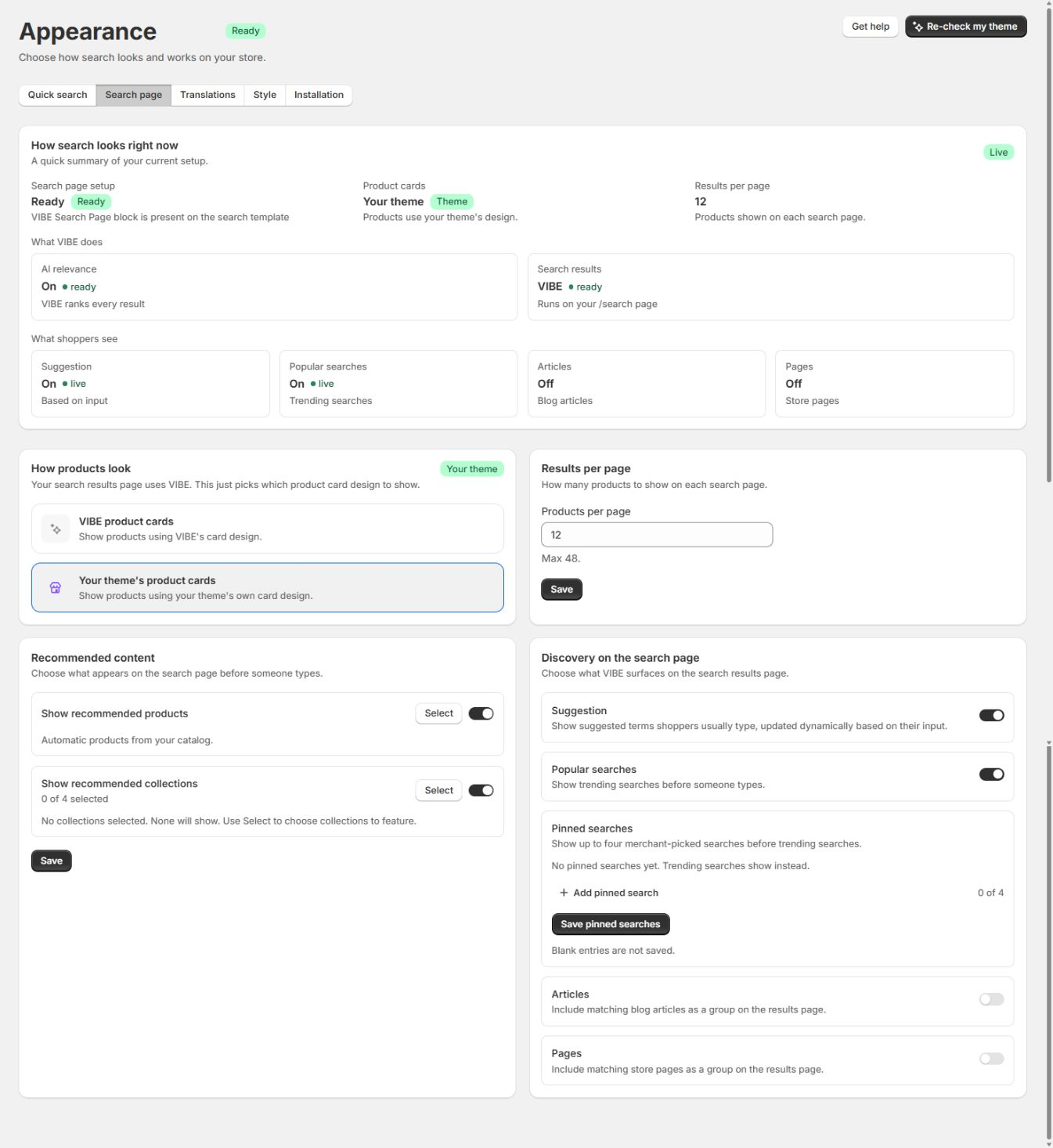The image size is (1053, 1148).
Task: Click the Appearance page heading
Action: click(x=88, y=31)
